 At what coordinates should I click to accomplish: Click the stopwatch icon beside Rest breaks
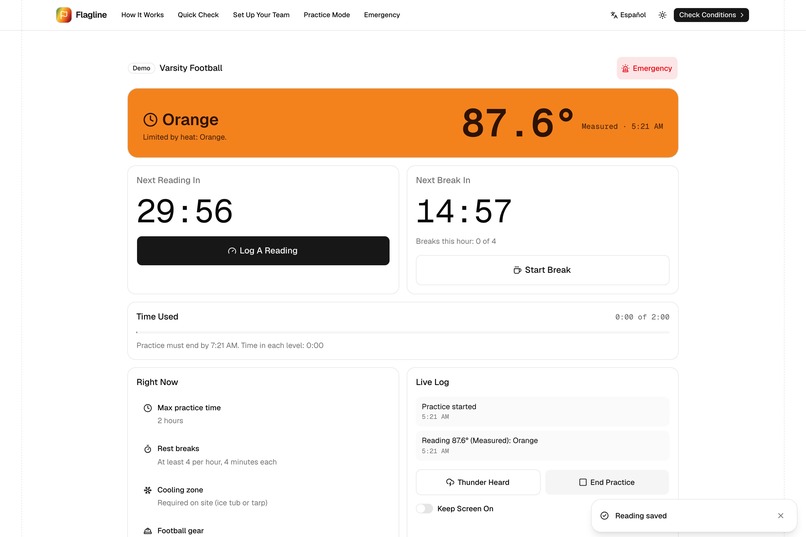148,449
